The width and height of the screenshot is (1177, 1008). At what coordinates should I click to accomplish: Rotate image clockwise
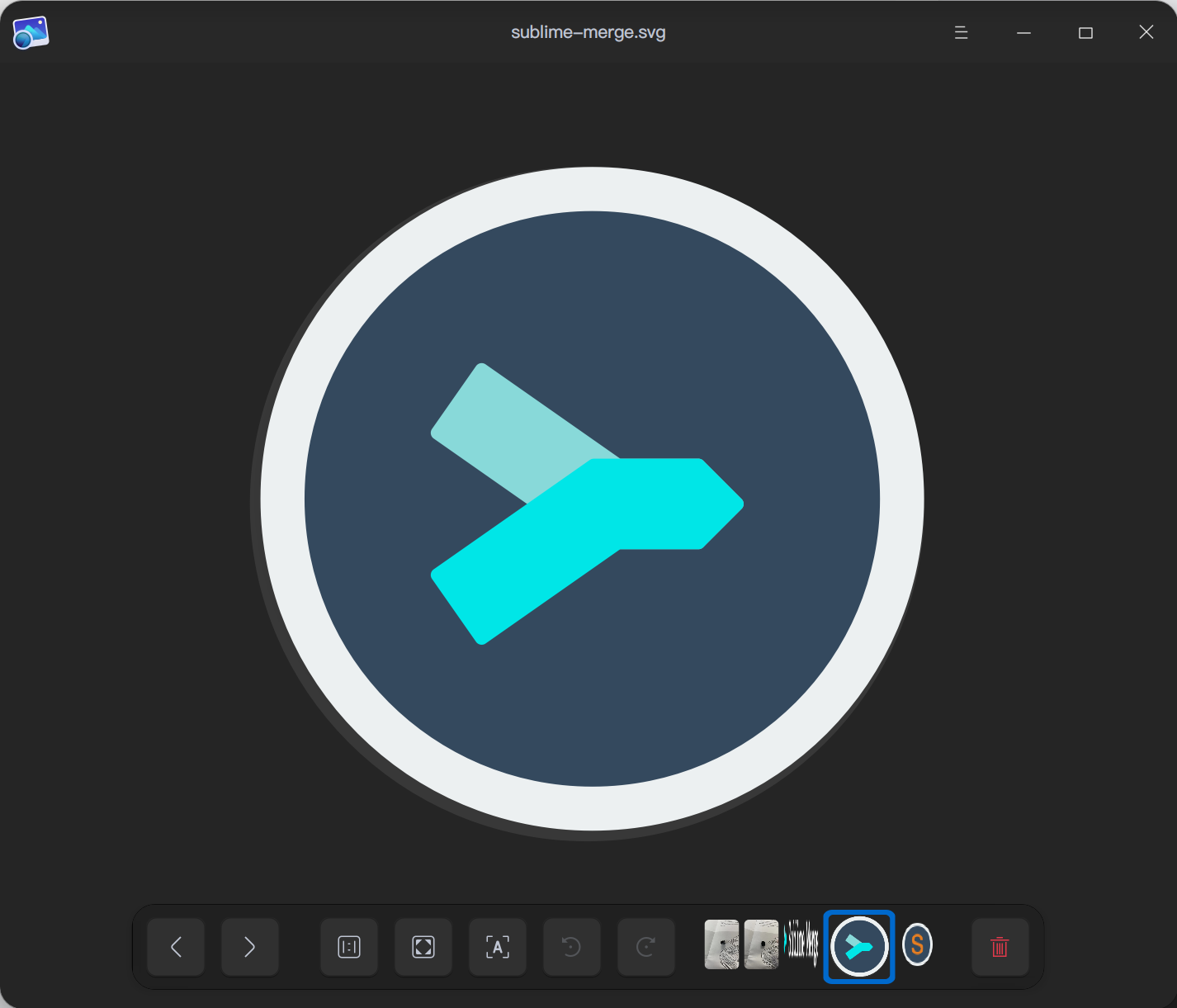[x=645, y=947]
